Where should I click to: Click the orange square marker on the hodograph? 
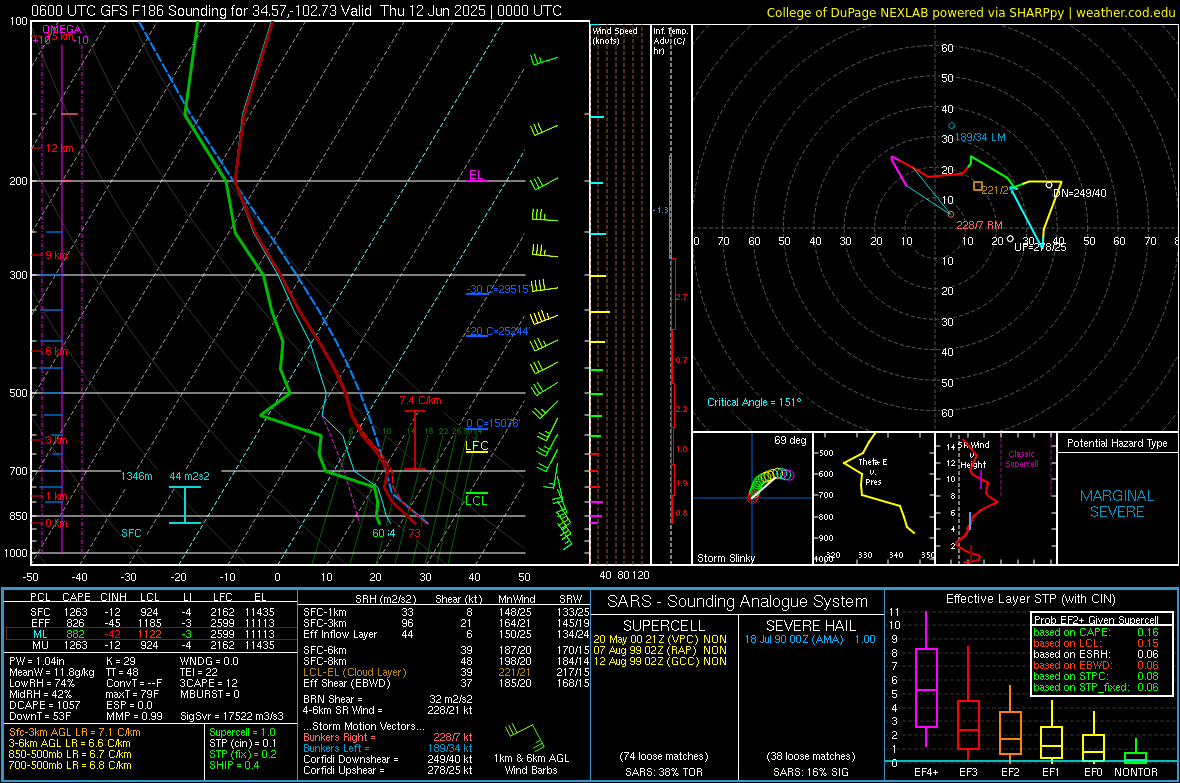[x=977, y=186]
